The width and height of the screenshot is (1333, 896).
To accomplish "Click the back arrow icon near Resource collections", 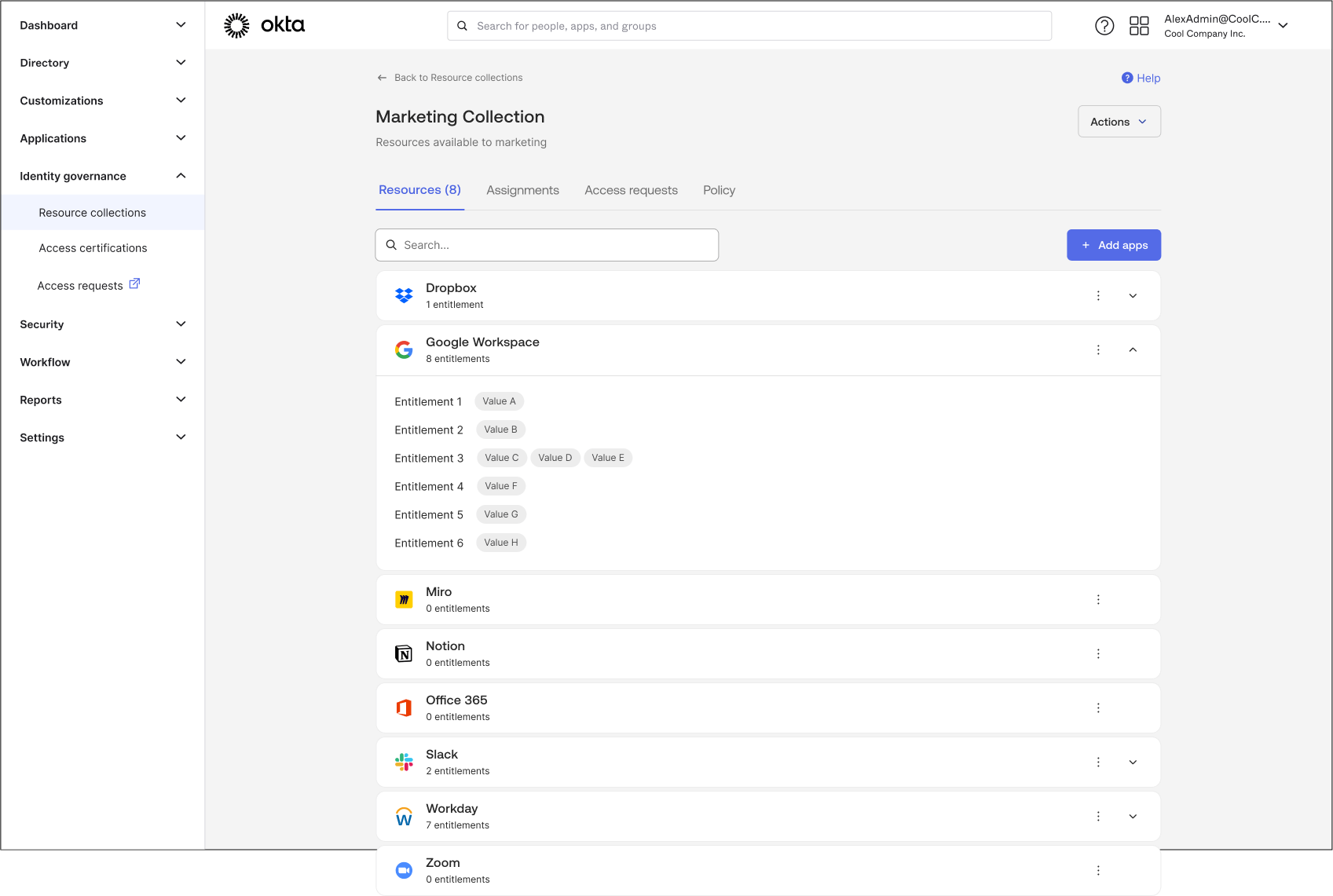I will pyautogui.click(x=382, y=78).
